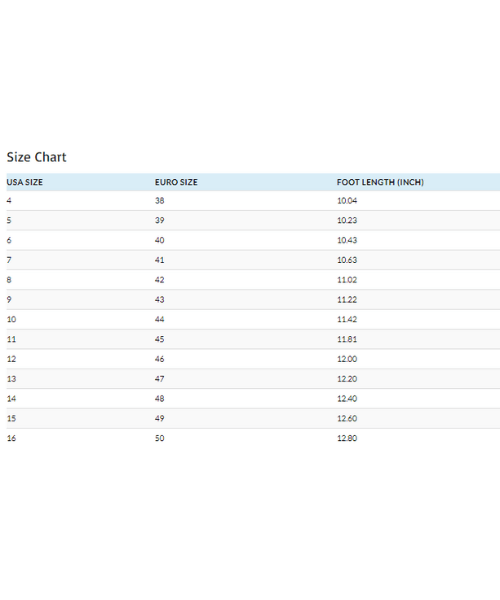Select USA size 7 row
Screen dimensions: 500x600
[x=253, y=260]
